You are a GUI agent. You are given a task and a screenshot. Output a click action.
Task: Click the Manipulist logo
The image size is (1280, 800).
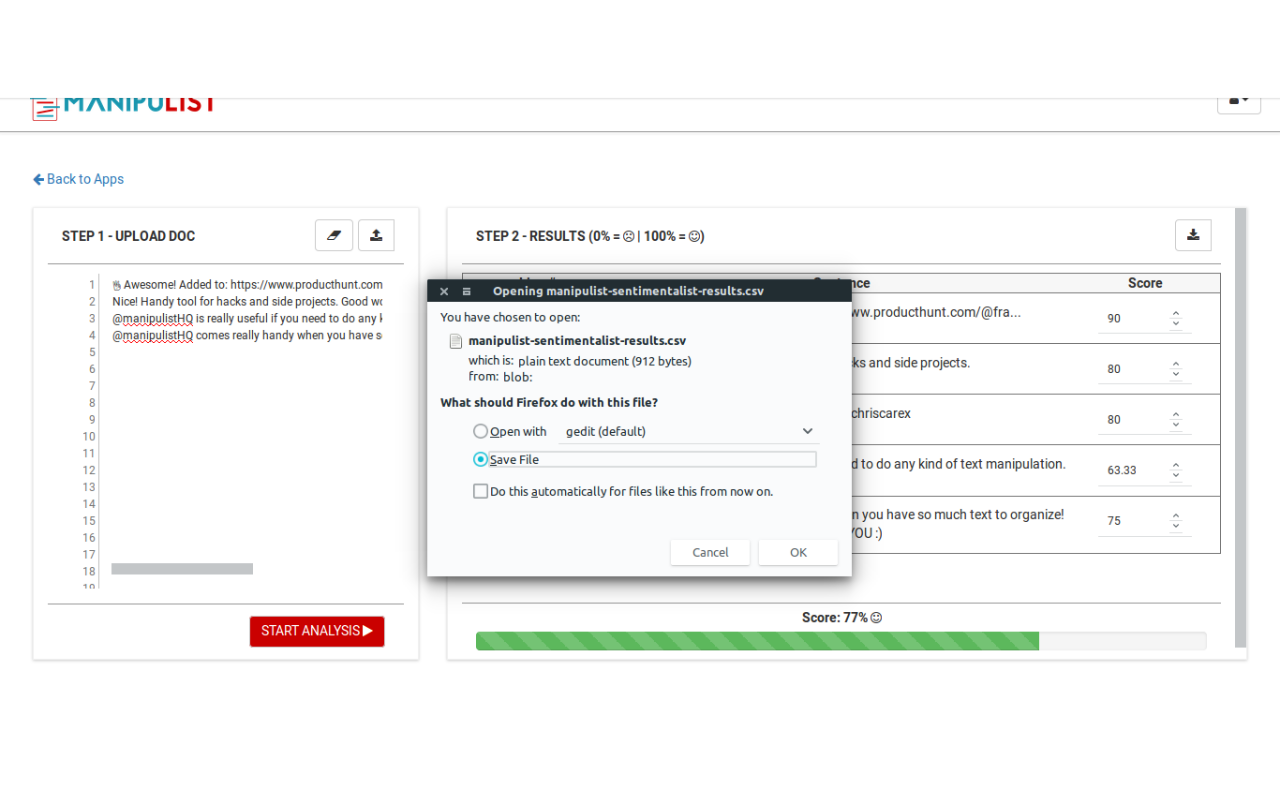(x=124, y=105)
